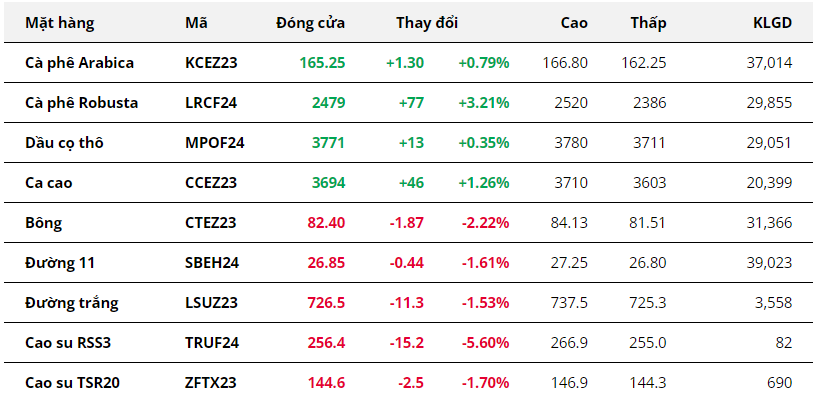This screenshot has height=395, width=818.
Task: Click the Robusta closing price 2479
Action: [329, 103]
